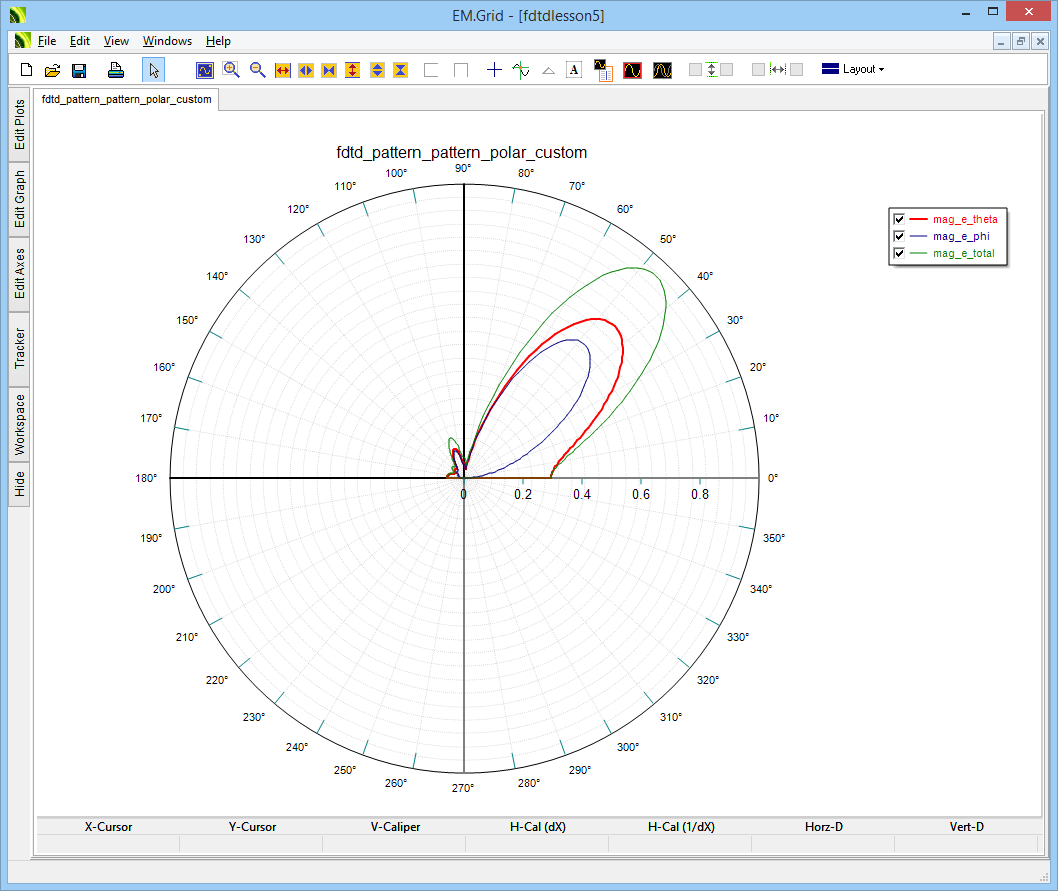This screenshot has height=891, width=1058.
Task: Hide the mag_e_total curve via checkbox
Action: pos(899,253)
